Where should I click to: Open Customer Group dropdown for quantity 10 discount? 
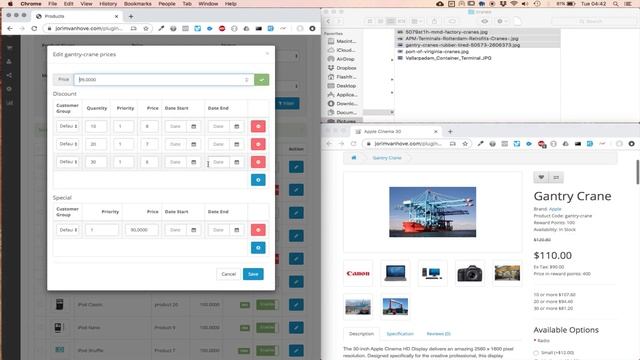(67, 126)
